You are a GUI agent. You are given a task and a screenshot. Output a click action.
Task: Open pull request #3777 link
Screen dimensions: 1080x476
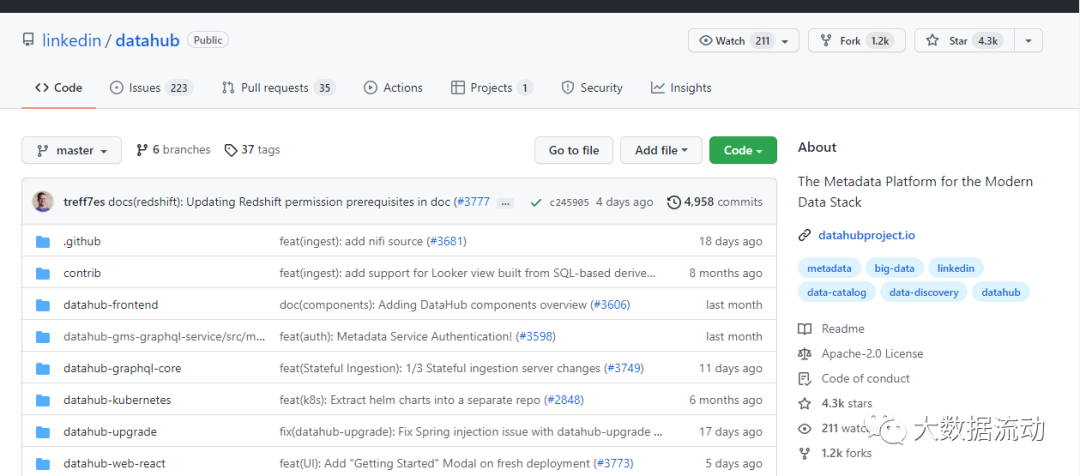click(x=474, y=203)
